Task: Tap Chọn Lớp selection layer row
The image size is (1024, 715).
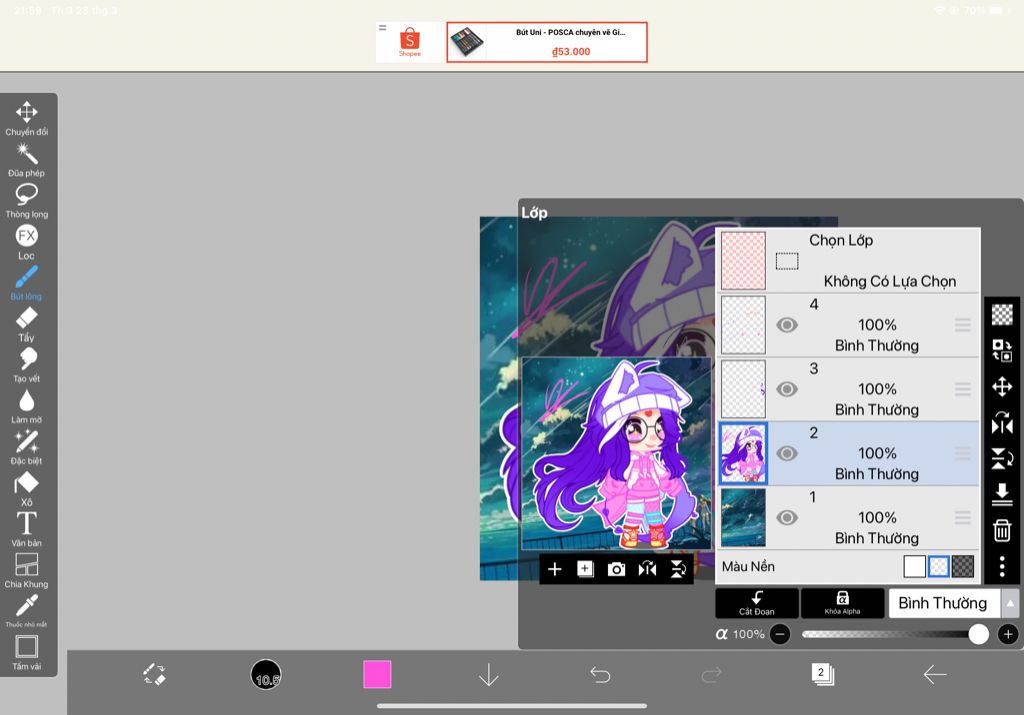Action: click(849, 261)
